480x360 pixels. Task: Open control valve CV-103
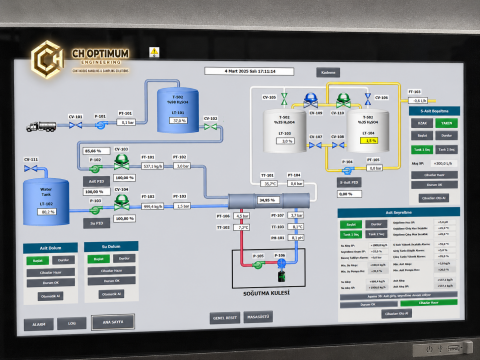[x=122, y=161]
